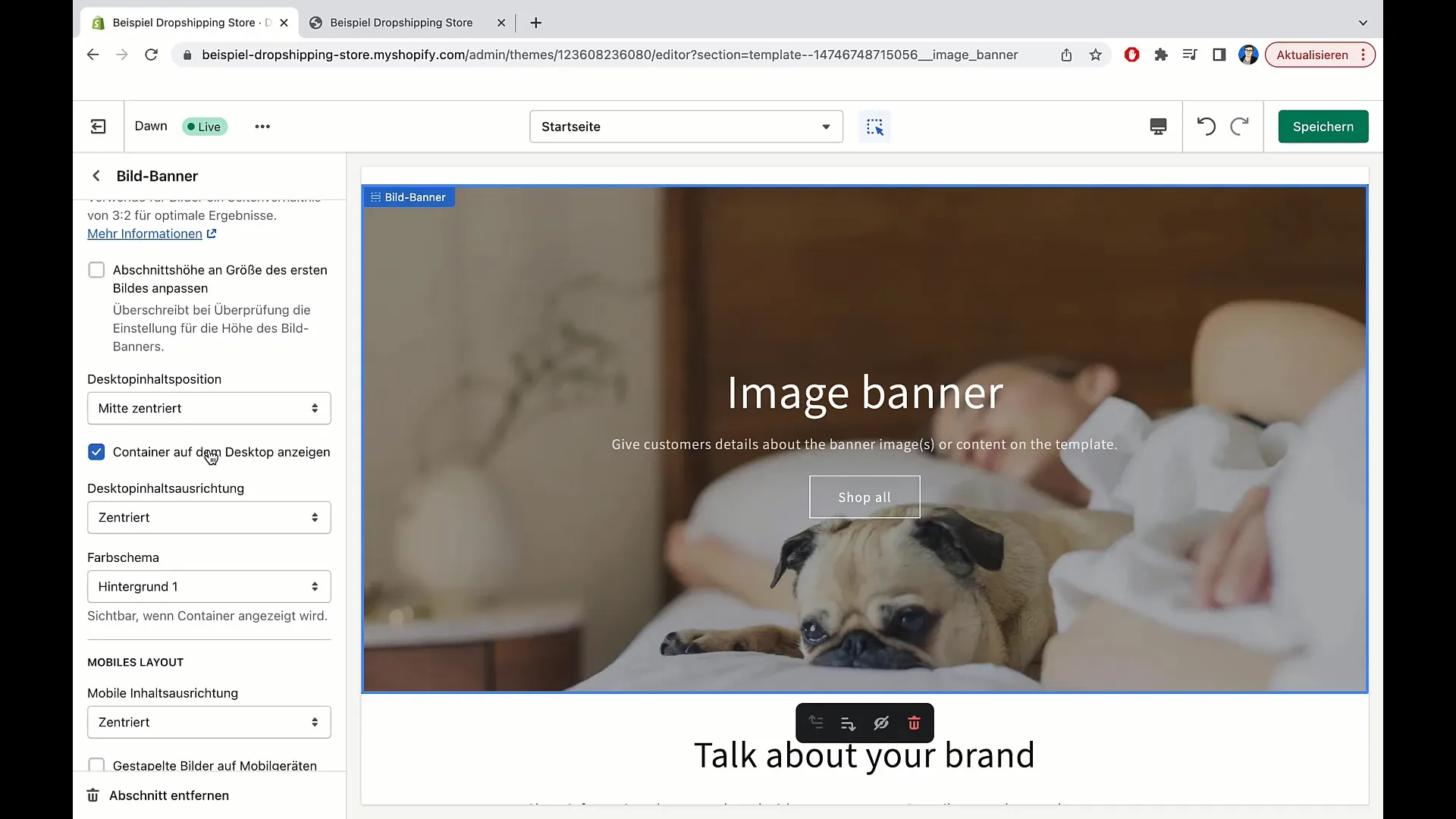
Task: Click the 'Abschnitt entfernen' button
Action: (169, 795)
